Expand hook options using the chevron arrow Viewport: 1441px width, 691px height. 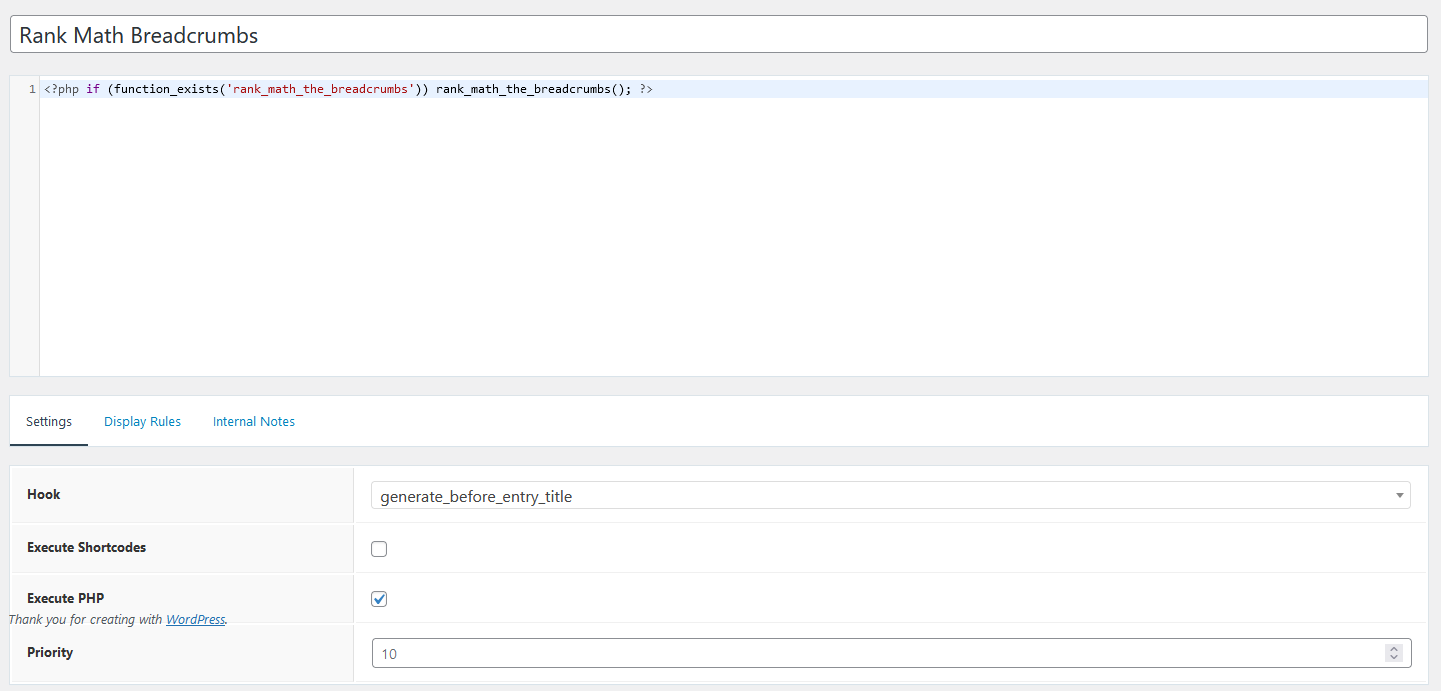(1398, 495)
